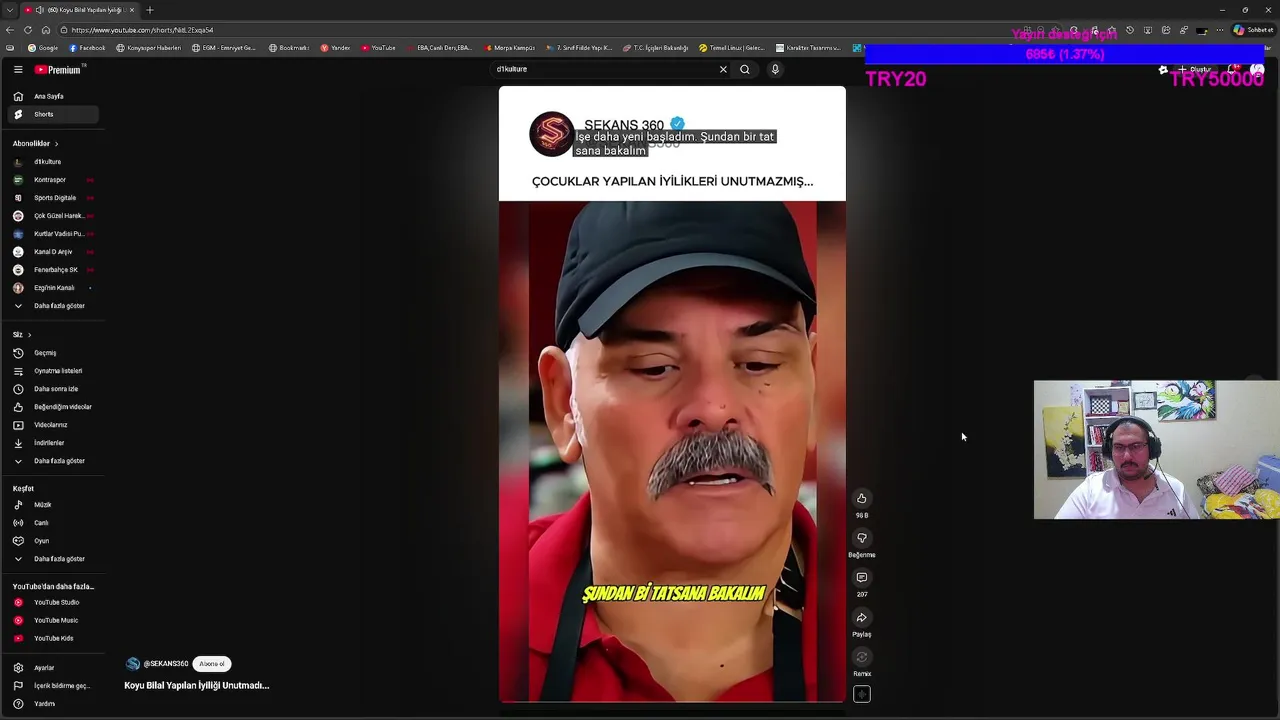Open Kanal D Arşiv channel

pyautogui.click(x=52, y=252)
